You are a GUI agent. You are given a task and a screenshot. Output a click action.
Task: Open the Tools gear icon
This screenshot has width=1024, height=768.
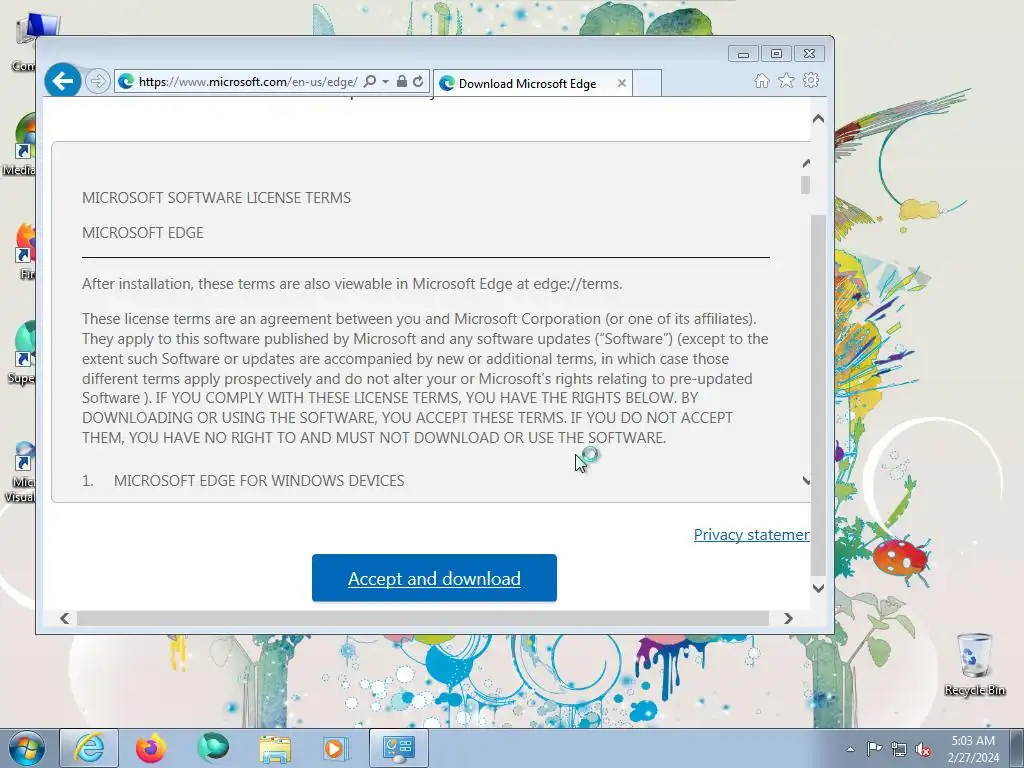click(x=811, y=80)
